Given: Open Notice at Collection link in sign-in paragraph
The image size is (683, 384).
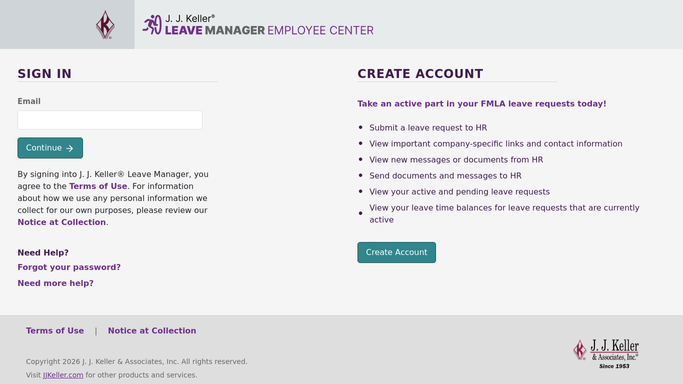Looking at the screenshot, I should coord(61,222).
